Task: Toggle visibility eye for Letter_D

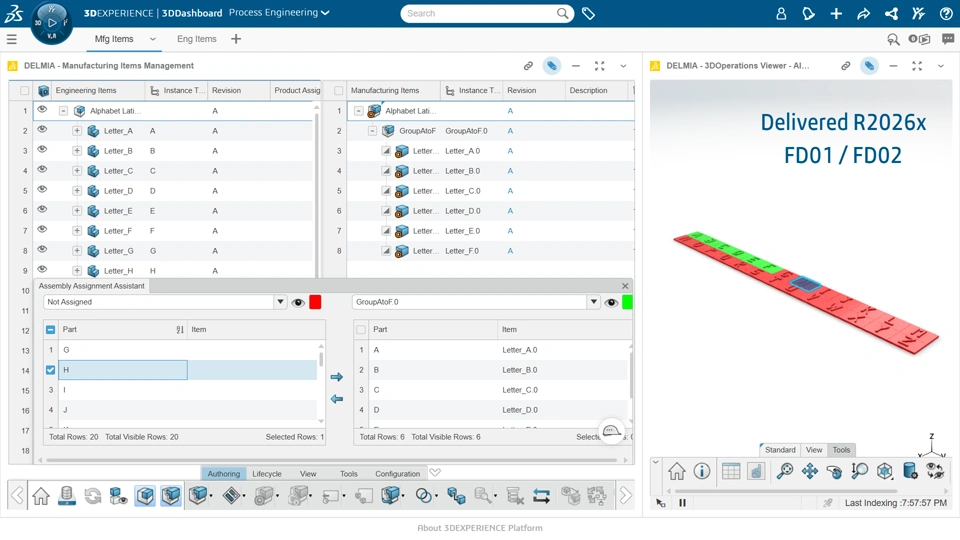Action: click(x=42, y=189)
